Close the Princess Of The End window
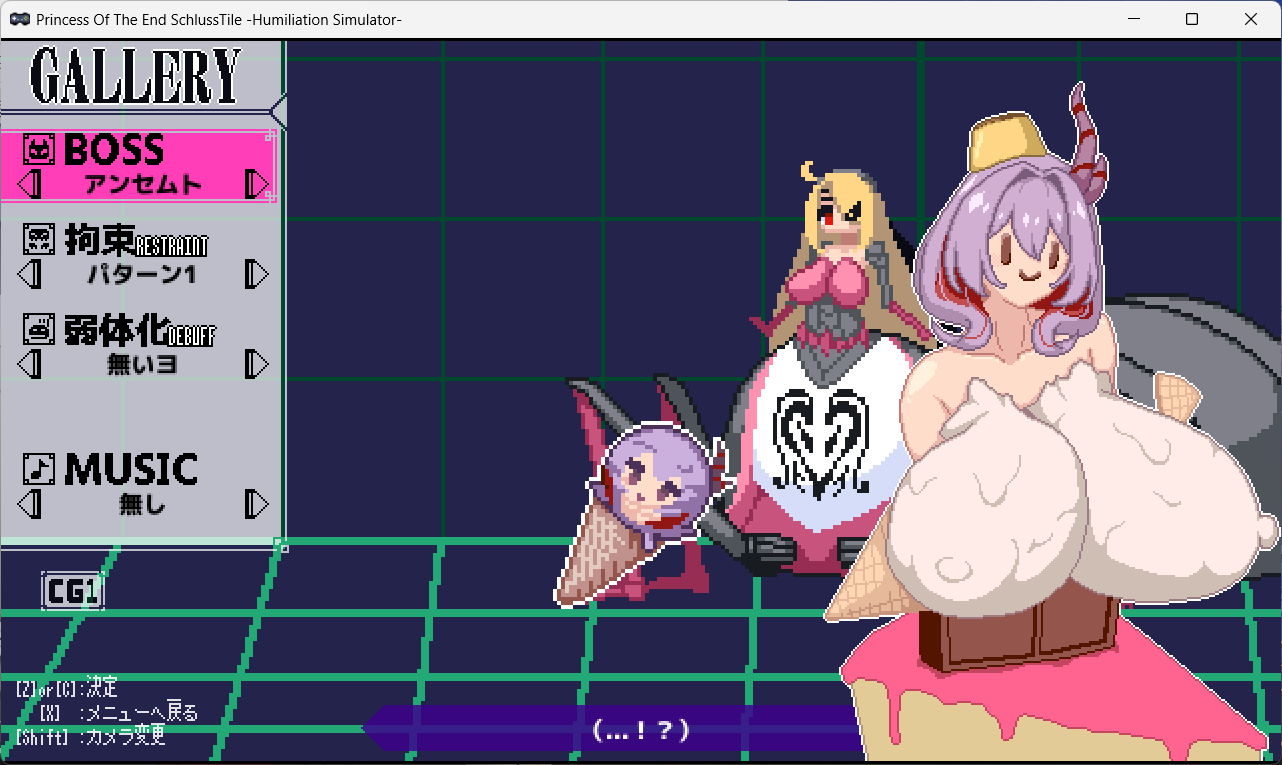 (1251, 19)
